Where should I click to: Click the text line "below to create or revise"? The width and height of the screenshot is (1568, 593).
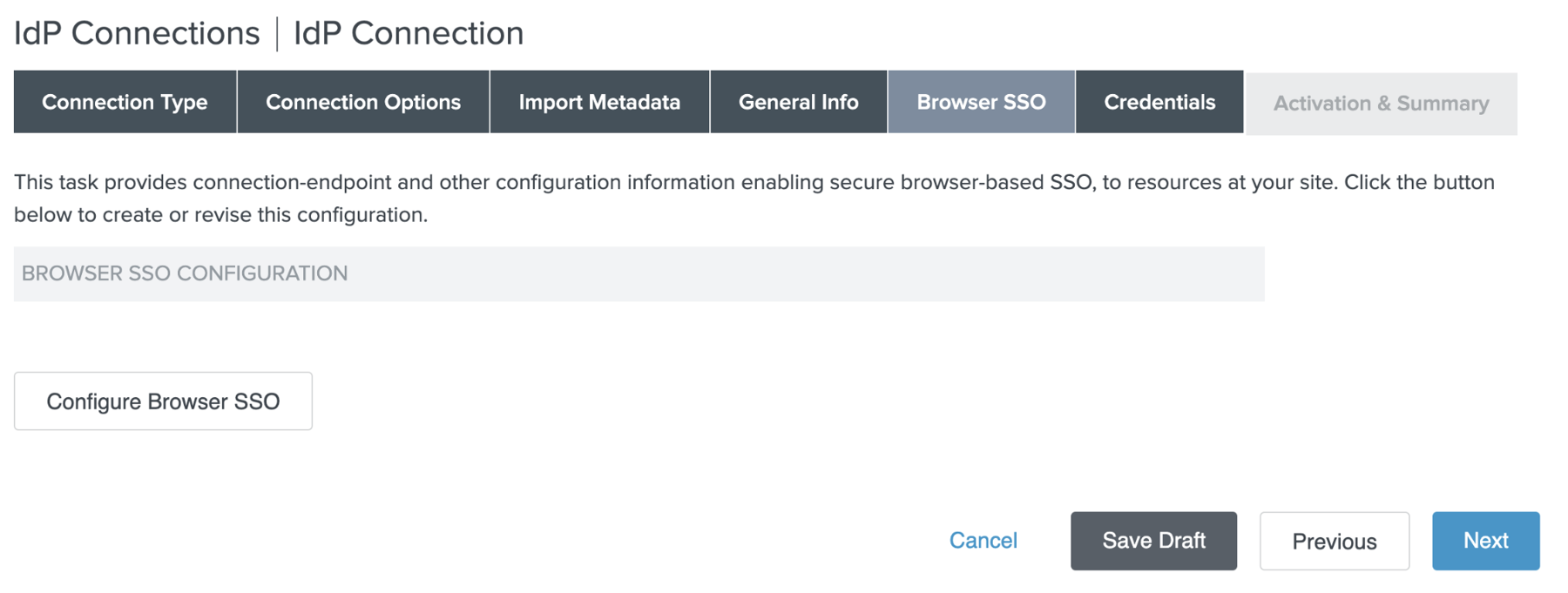pos(220,215)
